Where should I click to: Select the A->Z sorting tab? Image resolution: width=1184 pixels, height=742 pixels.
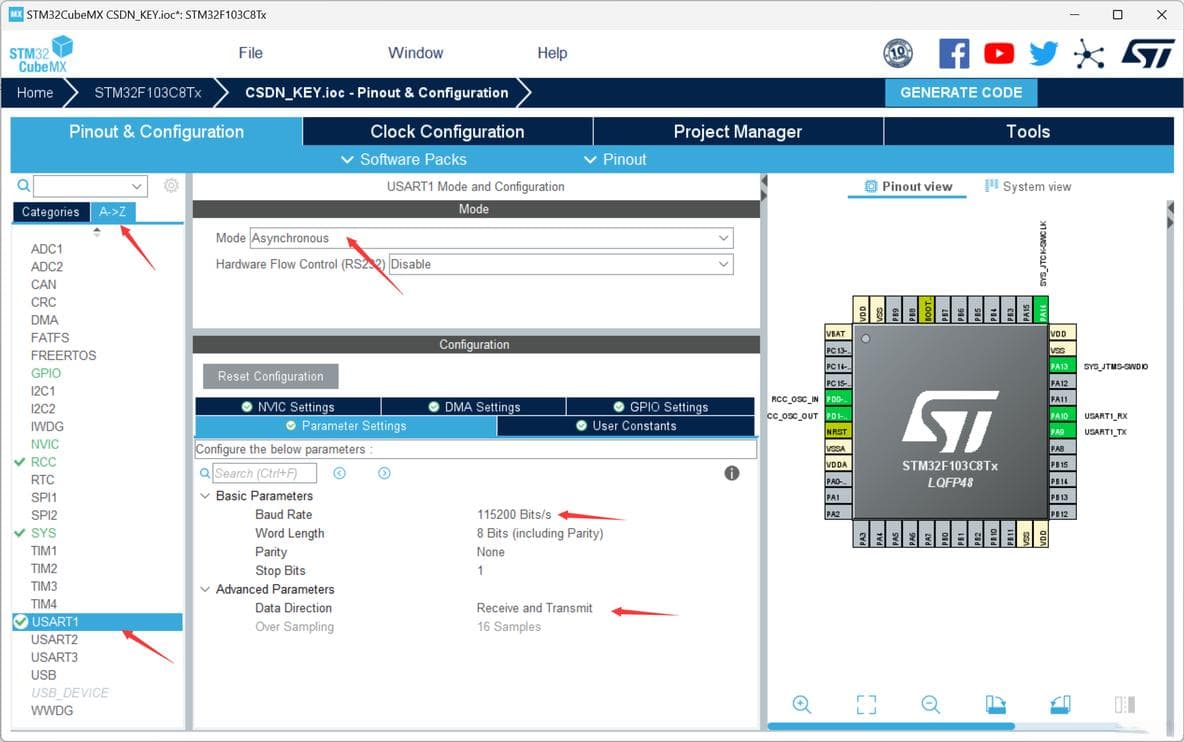pos(113,212)
